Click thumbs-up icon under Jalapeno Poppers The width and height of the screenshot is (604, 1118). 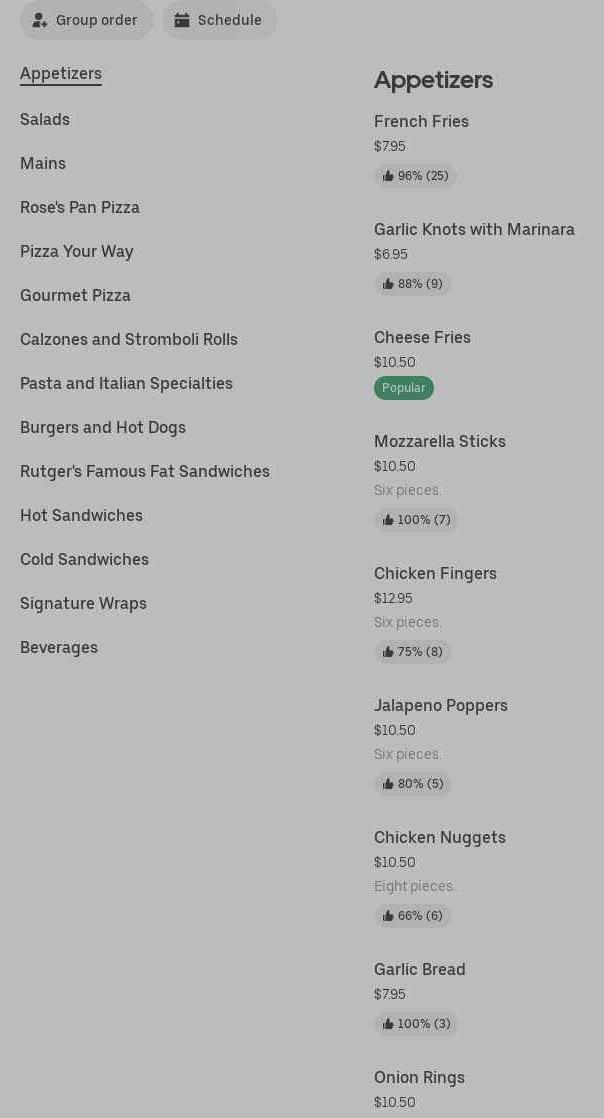pyautogui.click(x=388, y=784)
